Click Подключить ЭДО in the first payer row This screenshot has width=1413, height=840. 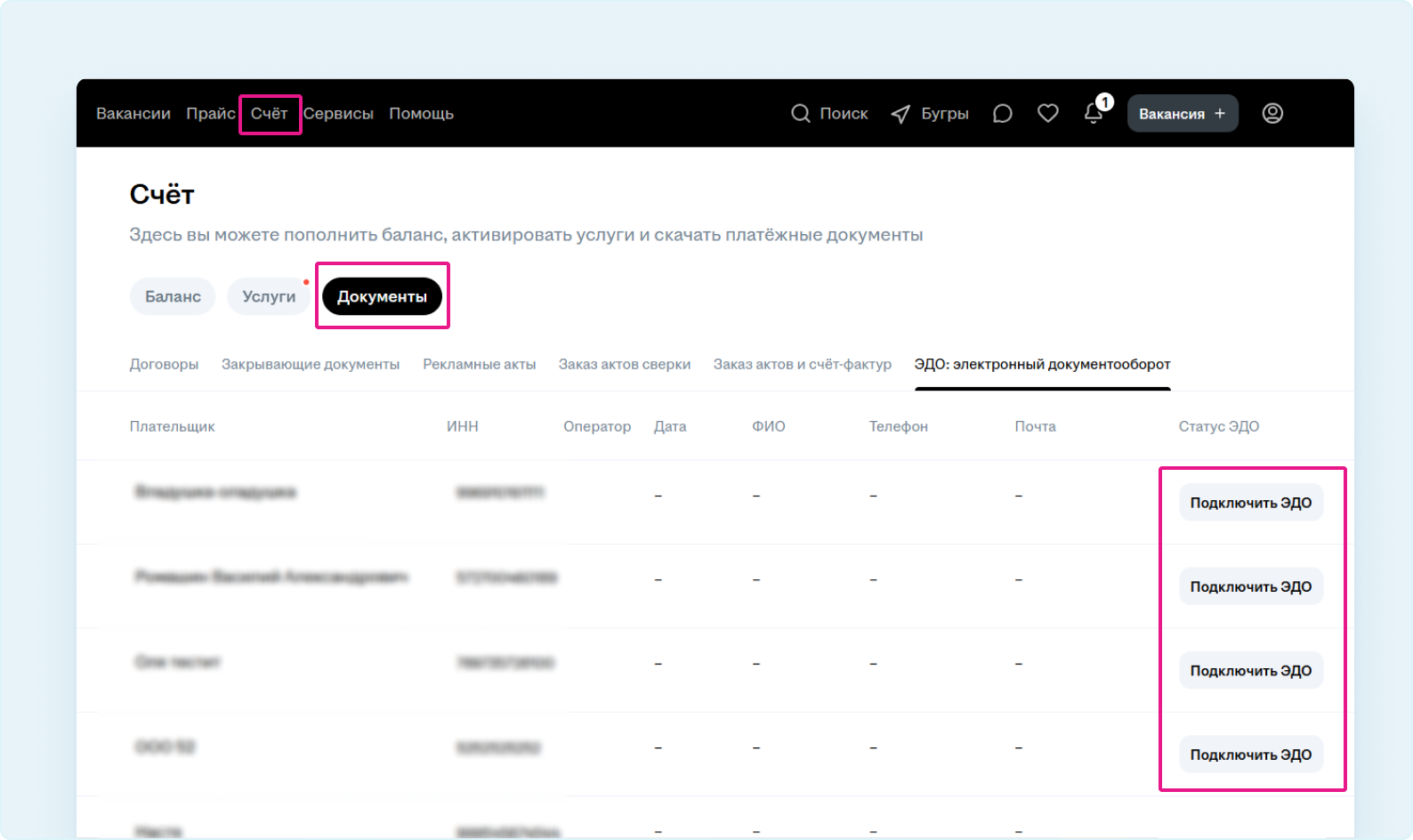click(1251, 503)
